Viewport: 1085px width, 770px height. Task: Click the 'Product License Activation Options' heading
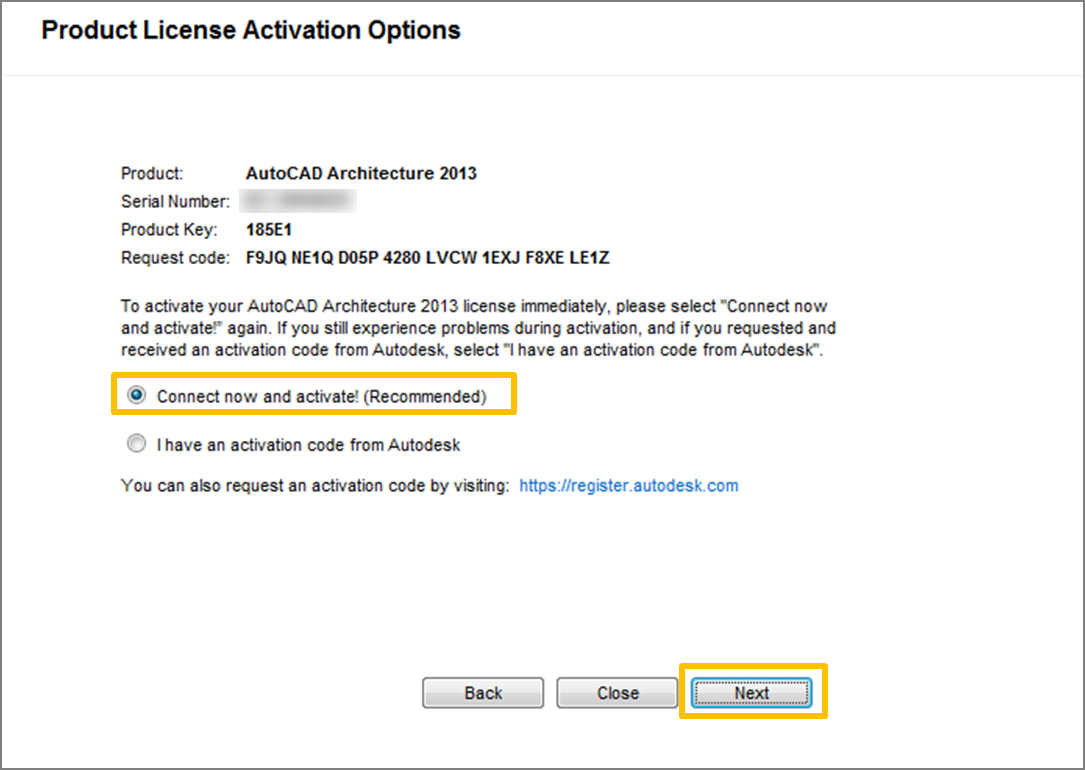point(251,31)
